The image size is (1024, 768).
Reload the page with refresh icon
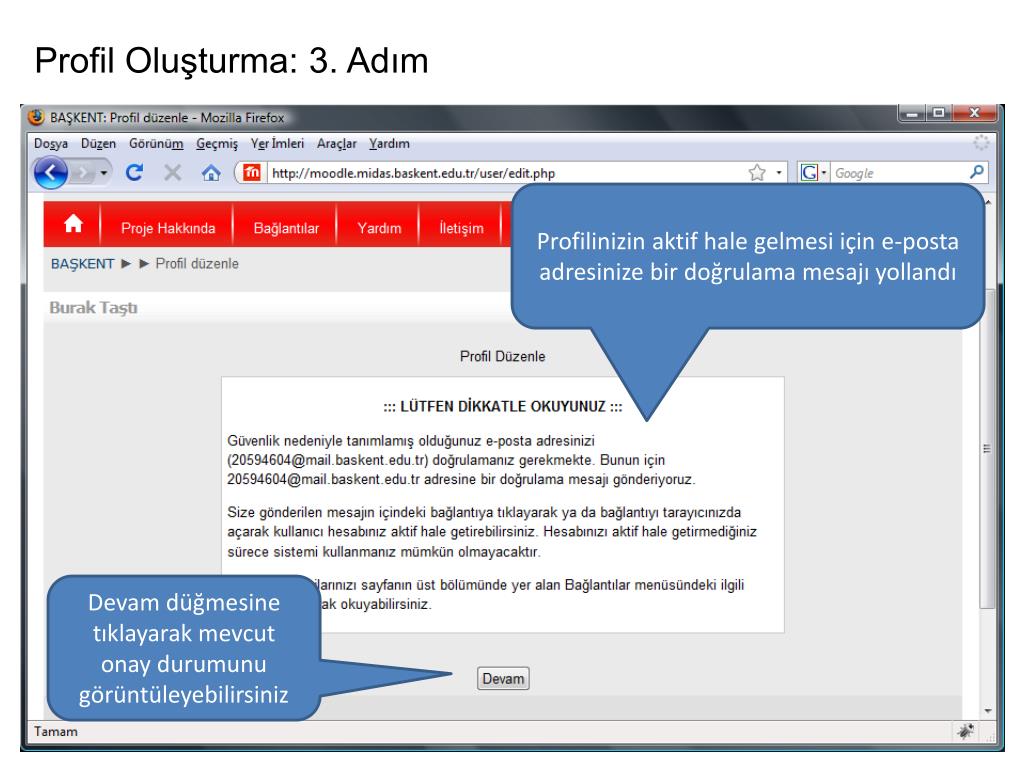click(135, 172)
